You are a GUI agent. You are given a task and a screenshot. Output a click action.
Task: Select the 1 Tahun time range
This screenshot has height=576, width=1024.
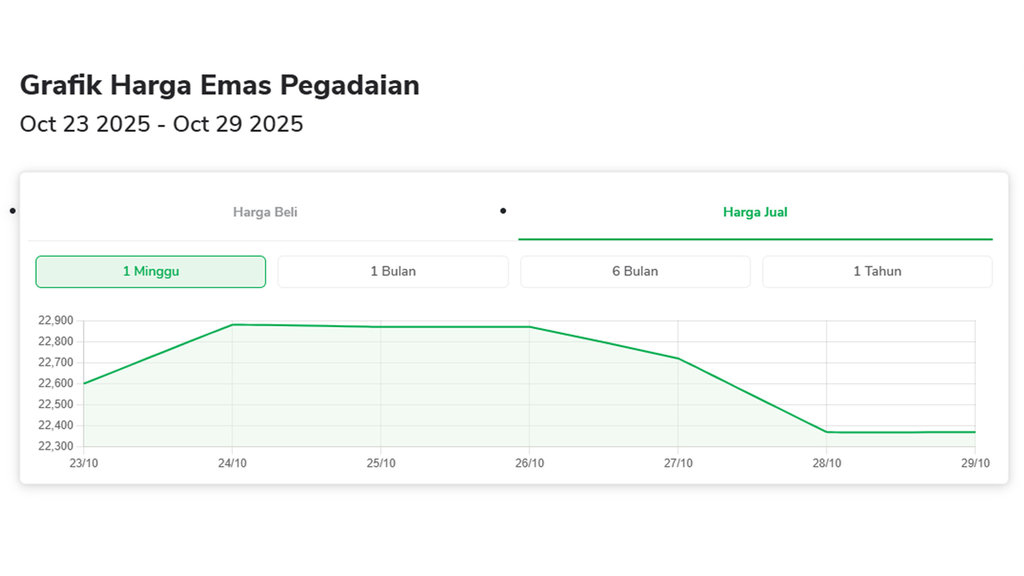877,271
